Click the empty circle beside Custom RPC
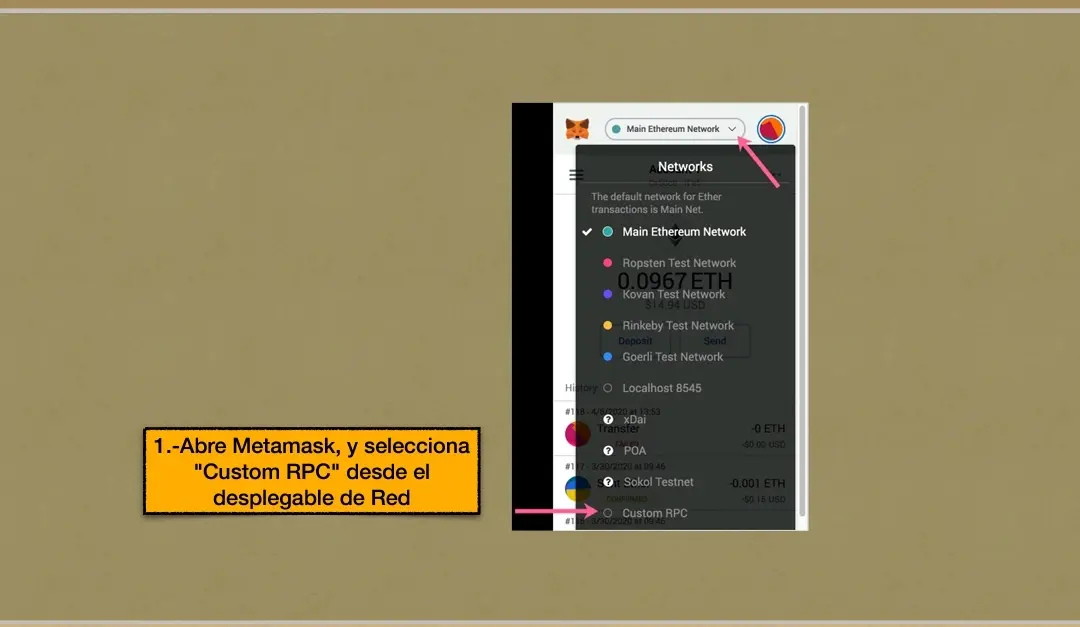Viewport: 1080px width, 627px height. point(608,513)
